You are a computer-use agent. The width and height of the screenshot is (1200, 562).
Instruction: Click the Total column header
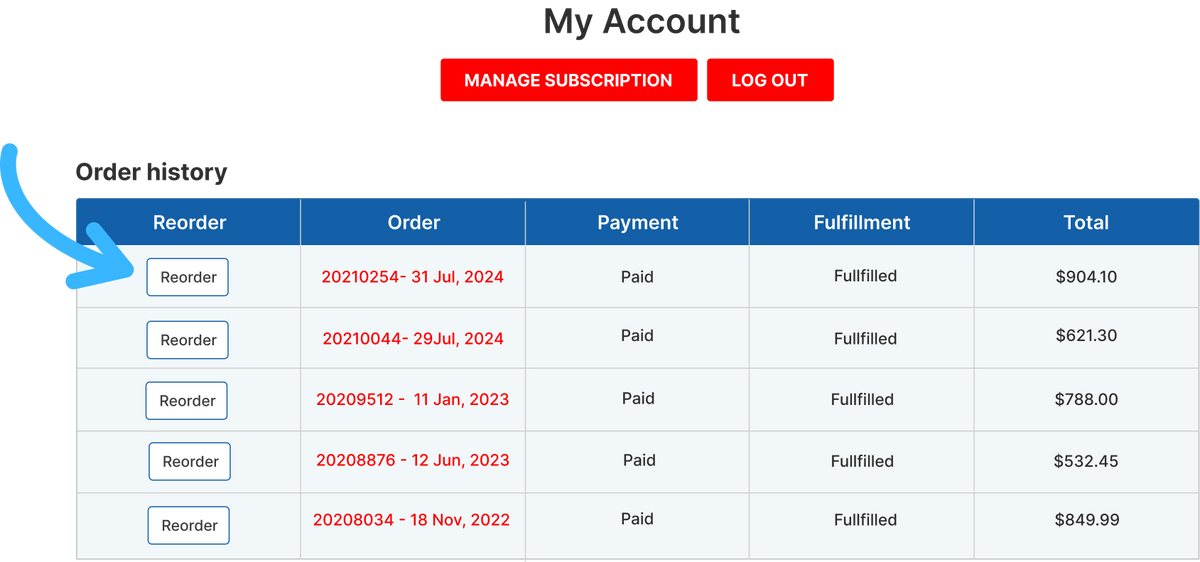[1086, 222]
